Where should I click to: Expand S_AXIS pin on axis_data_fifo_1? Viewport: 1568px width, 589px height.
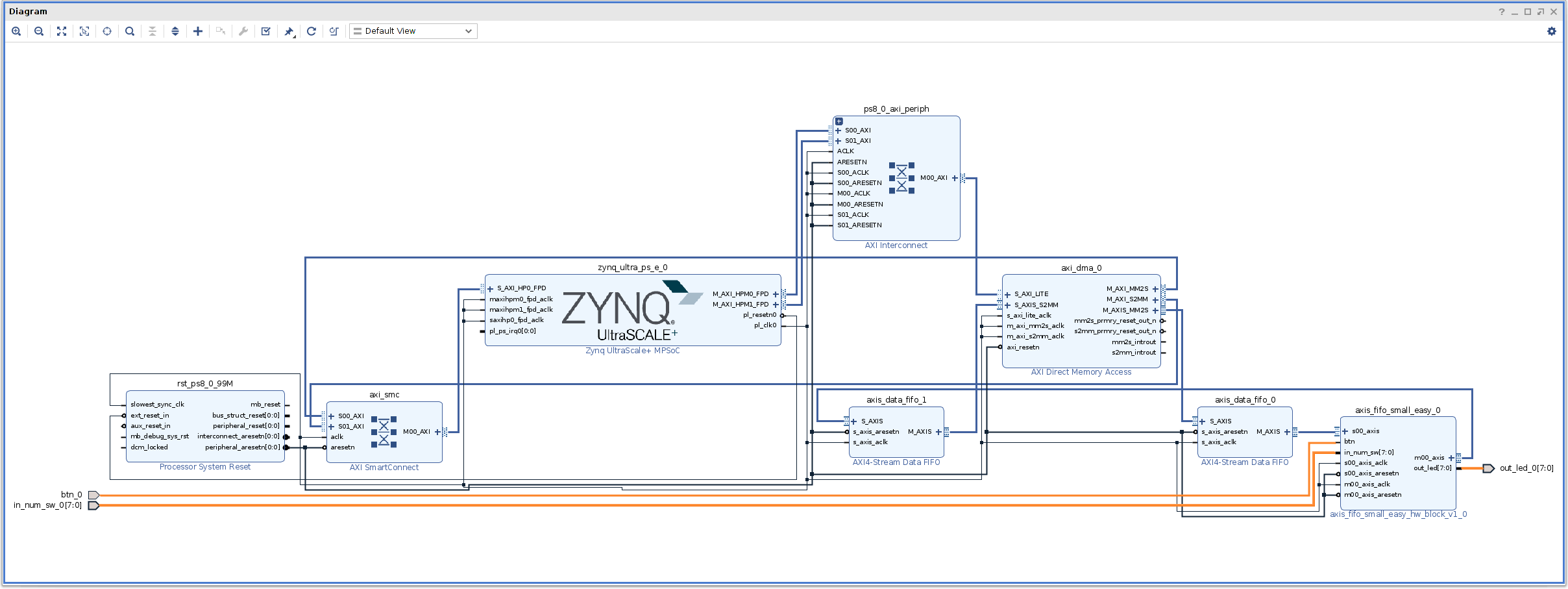coord(854,421)
